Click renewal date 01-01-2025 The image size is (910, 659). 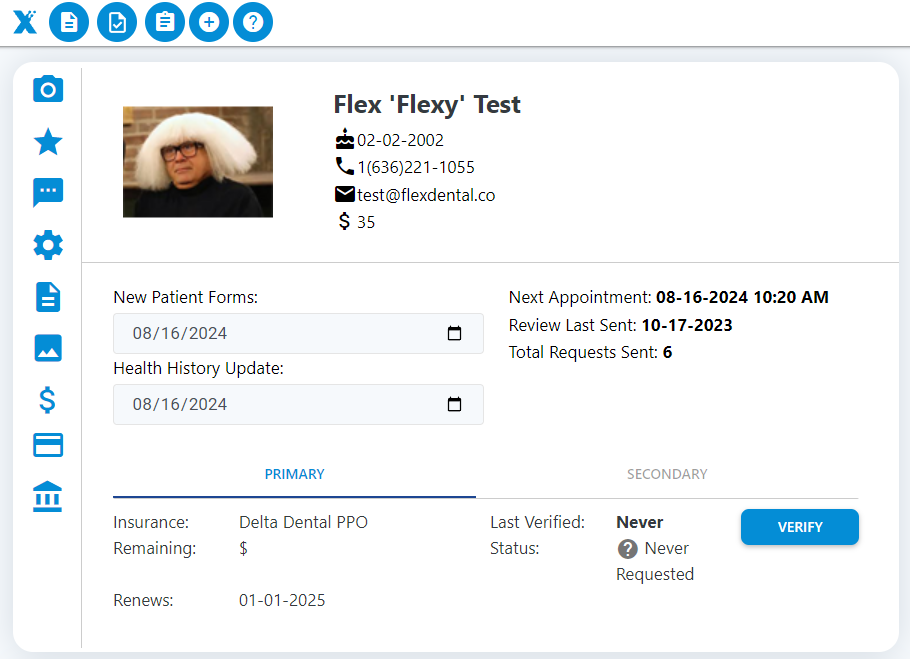(x=282, y=600)
